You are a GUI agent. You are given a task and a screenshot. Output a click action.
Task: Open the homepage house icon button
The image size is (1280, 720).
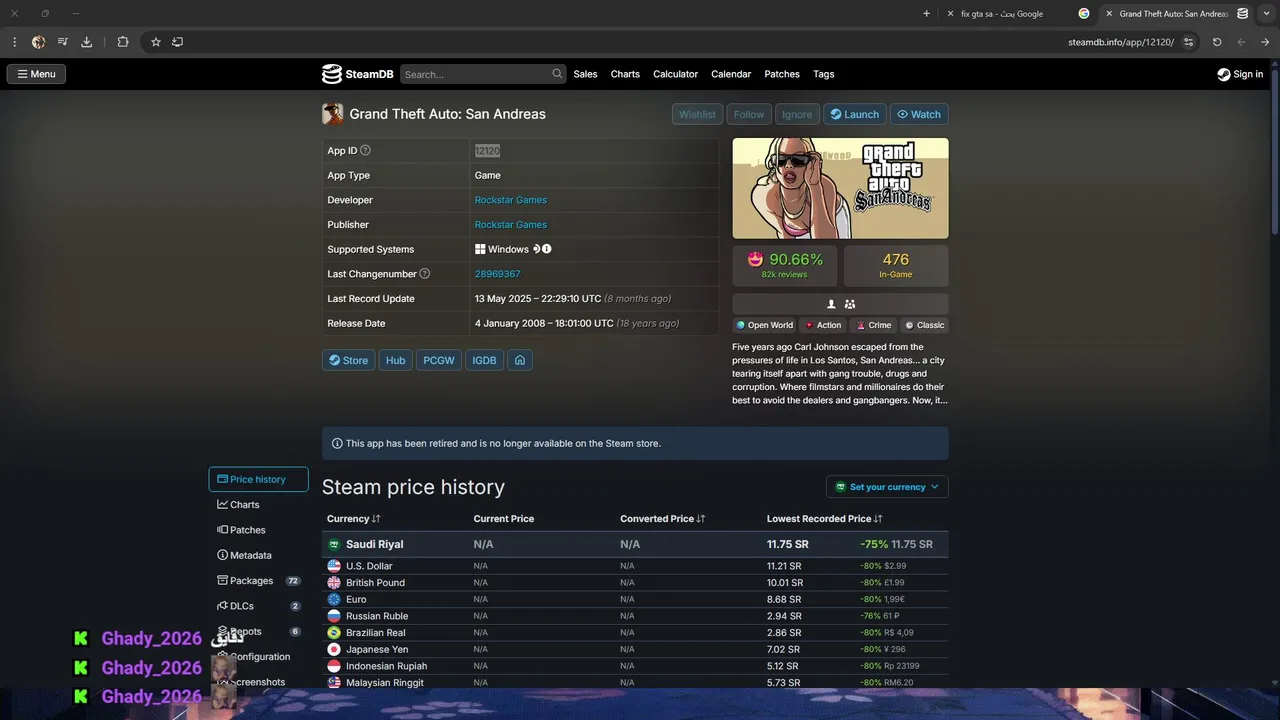(x=520, y=360)
